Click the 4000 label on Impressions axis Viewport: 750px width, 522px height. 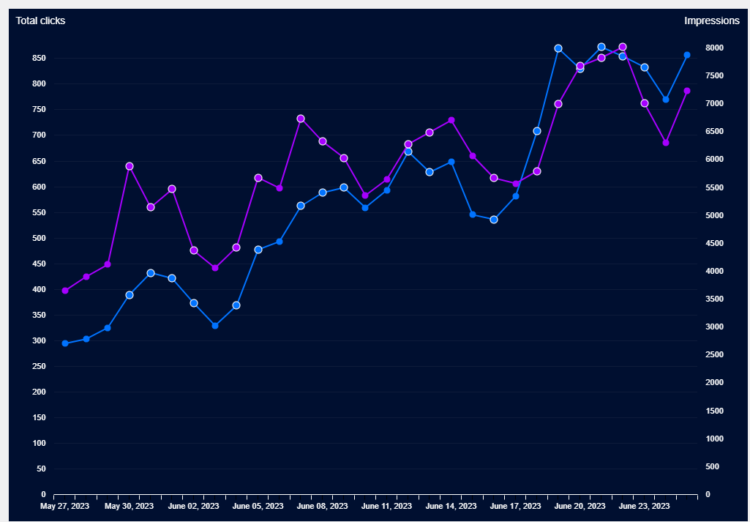pyautogui.click(x=713, y=271)
